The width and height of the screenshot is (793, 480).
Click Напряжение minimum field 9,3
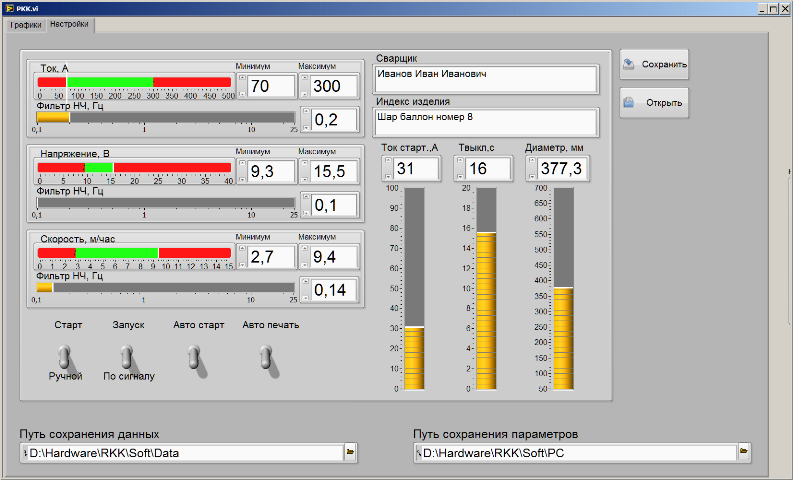[x=271, y=171]
